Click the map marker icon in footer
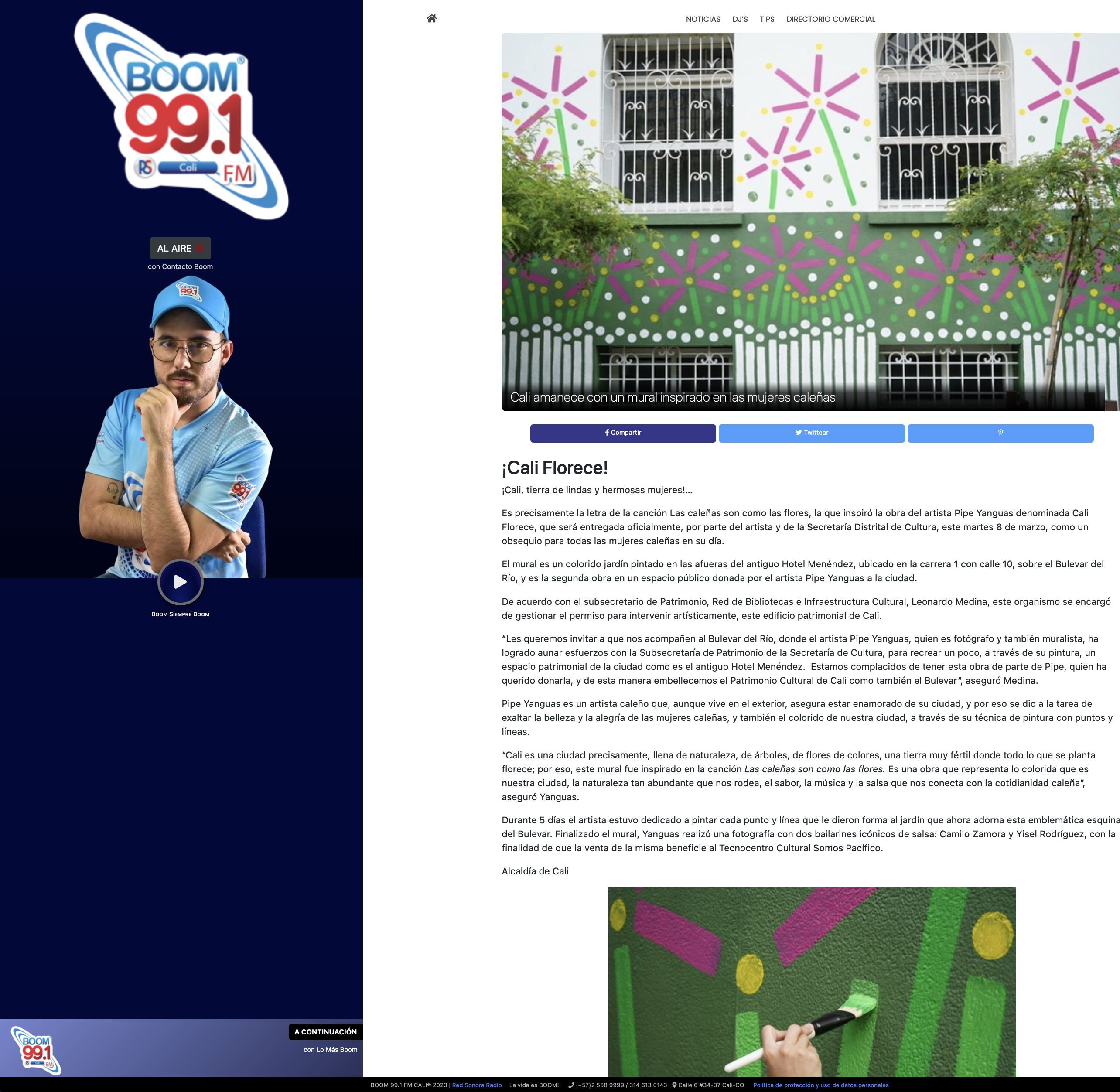1120x1092 pixels. [674, 1085]
